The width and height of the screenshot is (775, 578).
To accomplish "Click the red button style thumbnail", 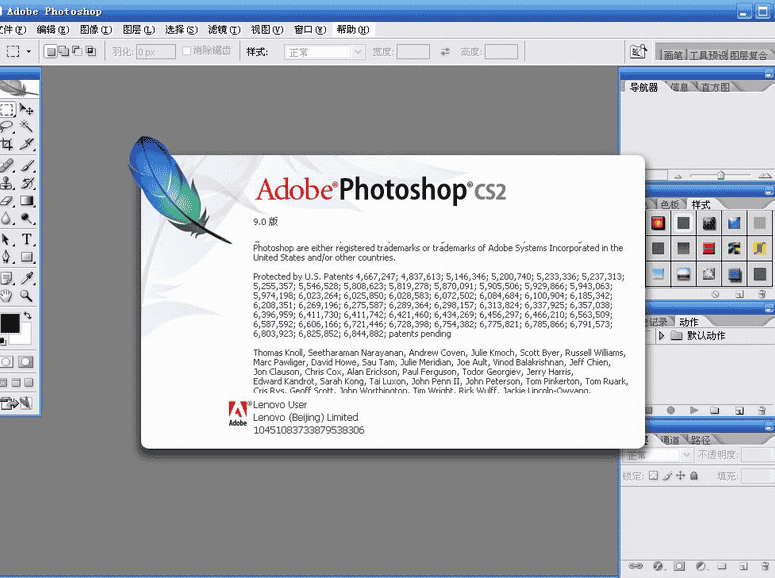I will click(658, 222).
